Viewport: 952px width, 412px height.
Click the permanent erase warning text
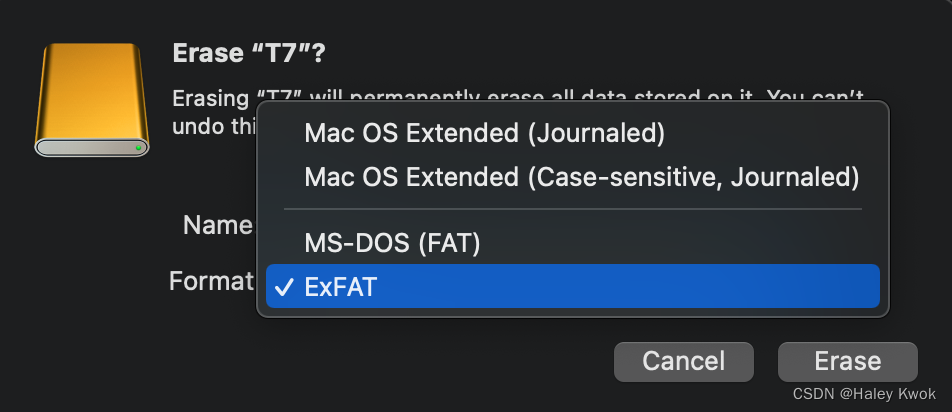coord(518,97)
